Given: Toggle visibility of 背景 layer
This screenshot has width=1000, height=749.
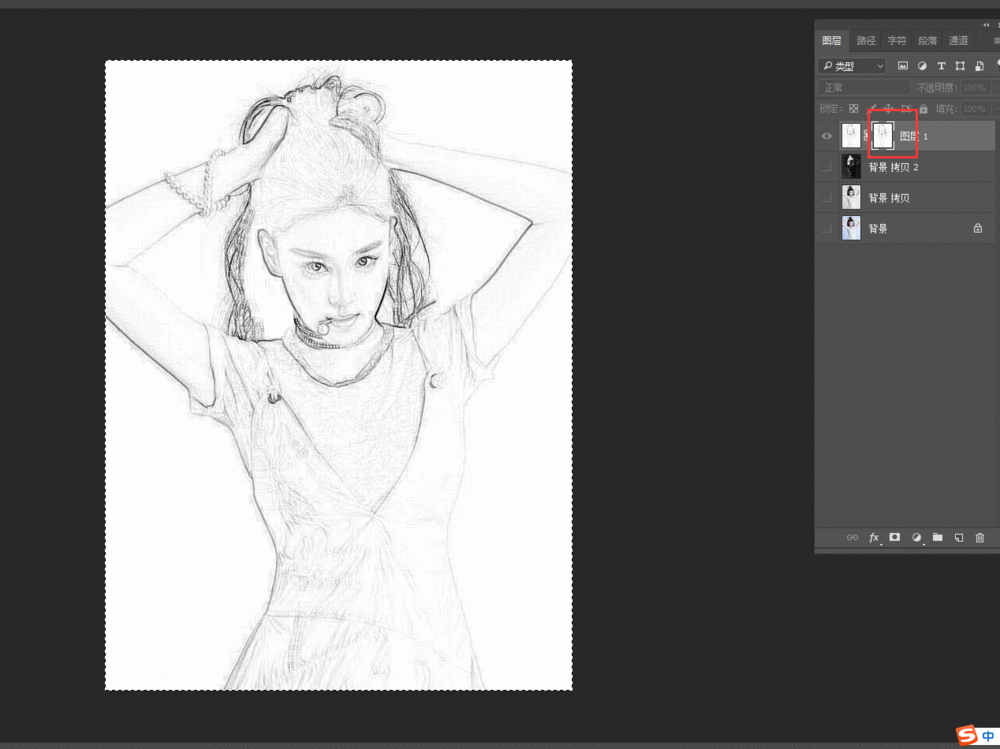Looking at the screenshot, I should coord(826,229).
